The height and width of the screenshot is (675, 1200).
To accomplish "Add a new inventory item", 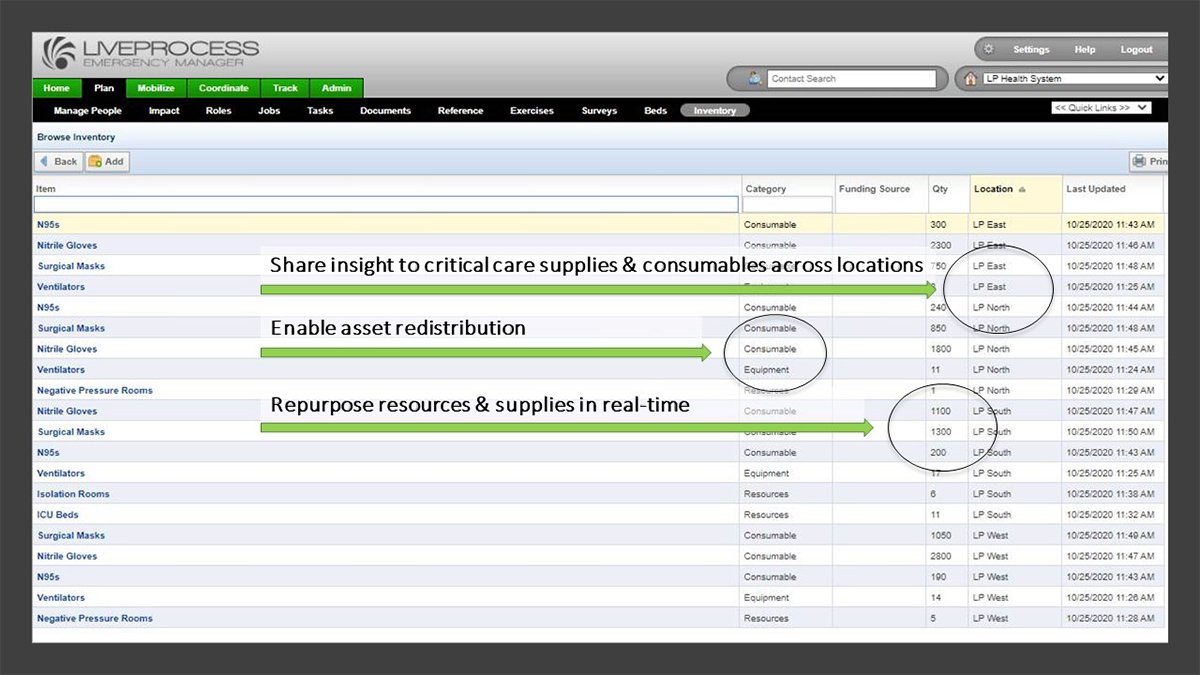I will (x=107, y=161).
